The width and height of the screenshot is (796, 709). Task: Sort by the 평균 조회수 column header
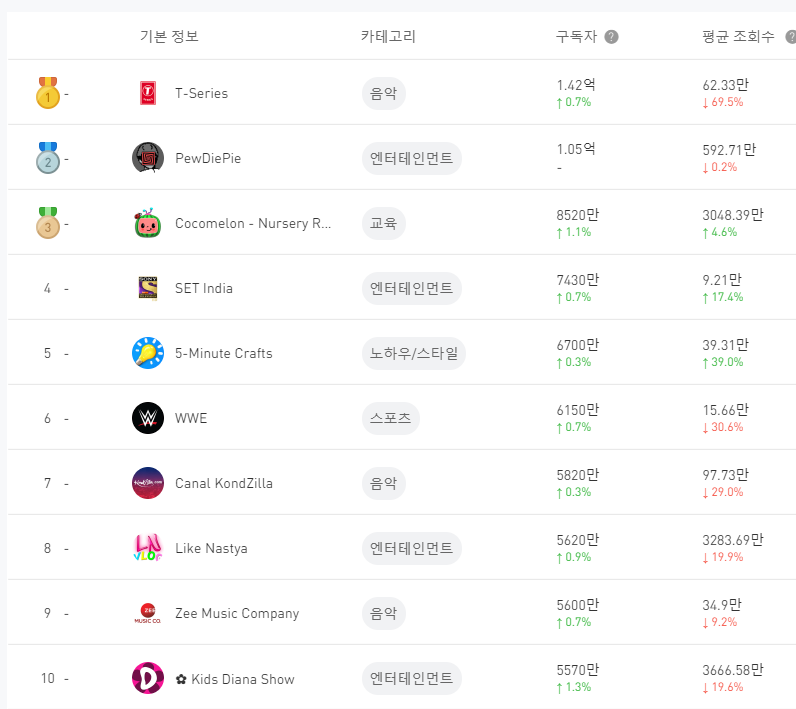click(738, 37)
